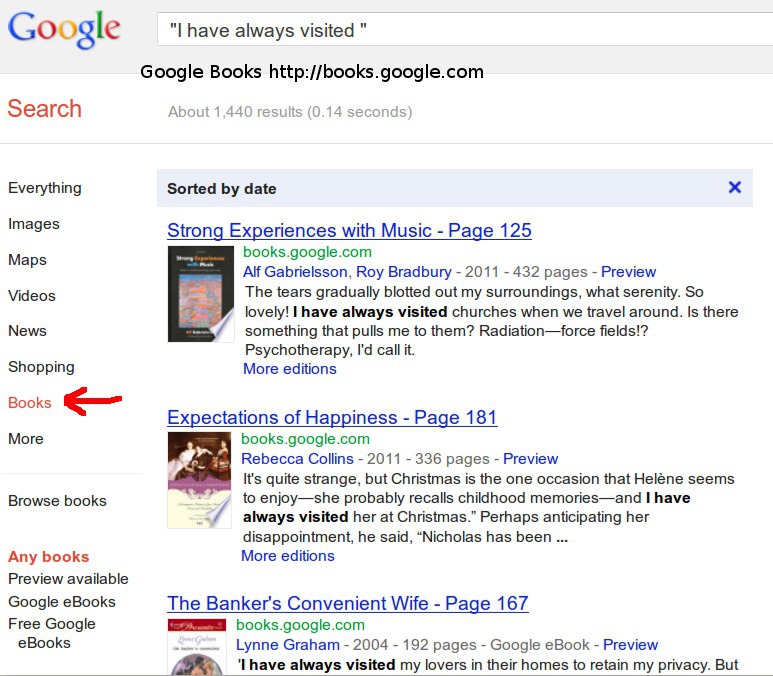Open Shopping results
This screenshot has width=773, height=676.
pos(41,367)
